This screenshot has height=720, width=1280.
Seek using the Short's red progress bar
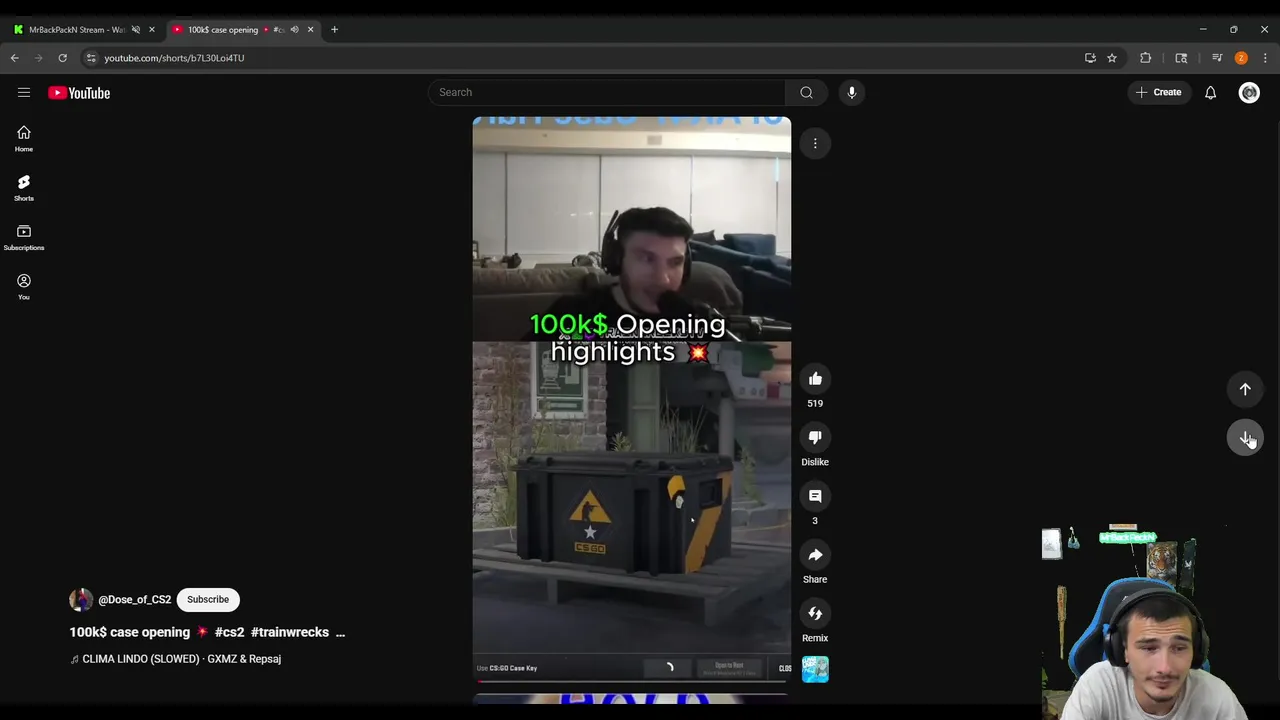(x=632, y=681)
